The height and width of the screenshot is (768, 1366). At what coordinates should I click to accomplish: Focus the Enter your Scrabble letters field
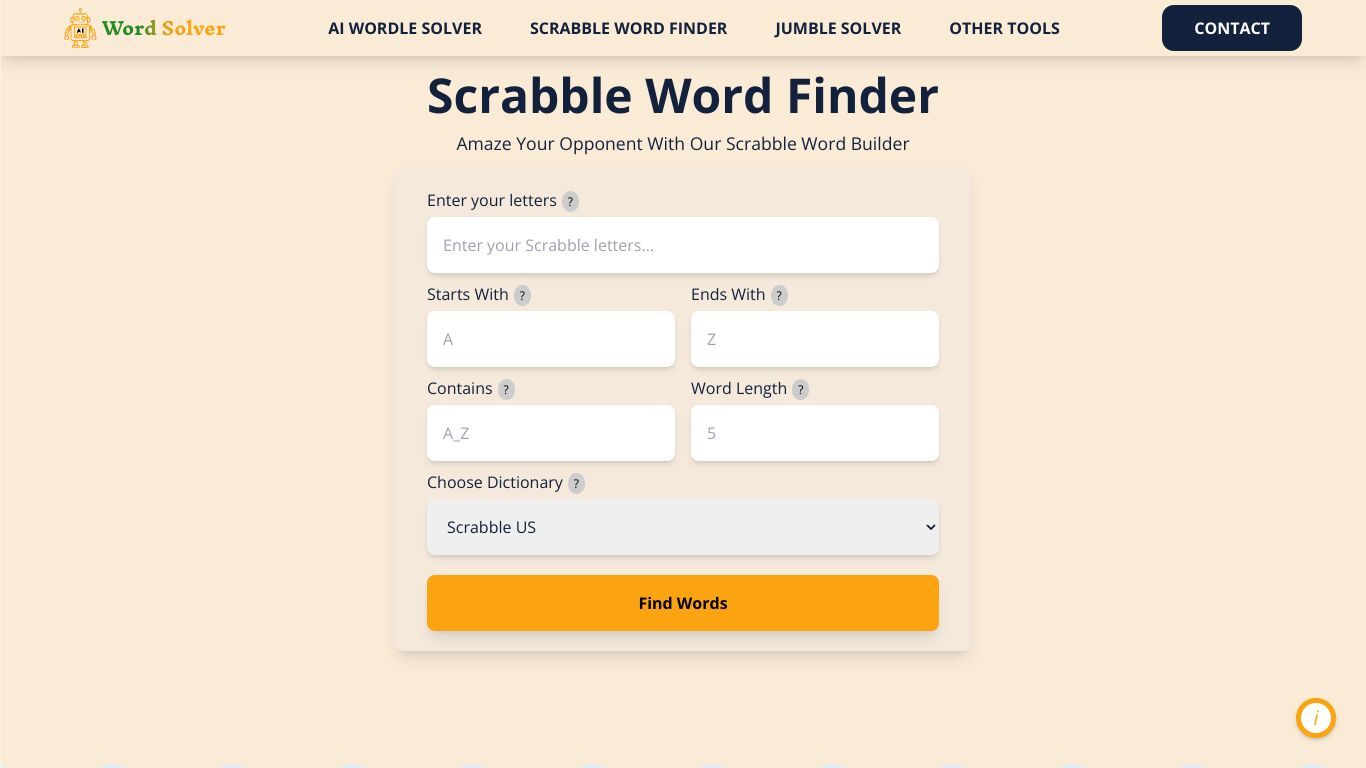(x=683, y=245)
